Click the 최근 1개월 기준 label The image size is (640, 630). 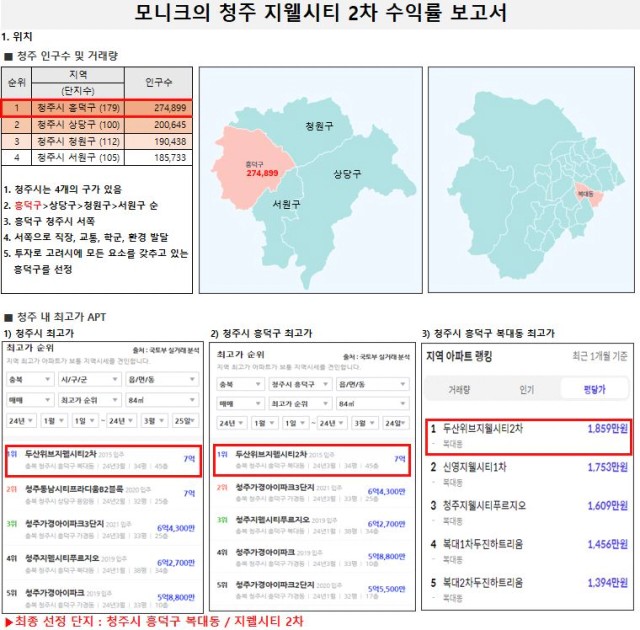click(600, 356)
